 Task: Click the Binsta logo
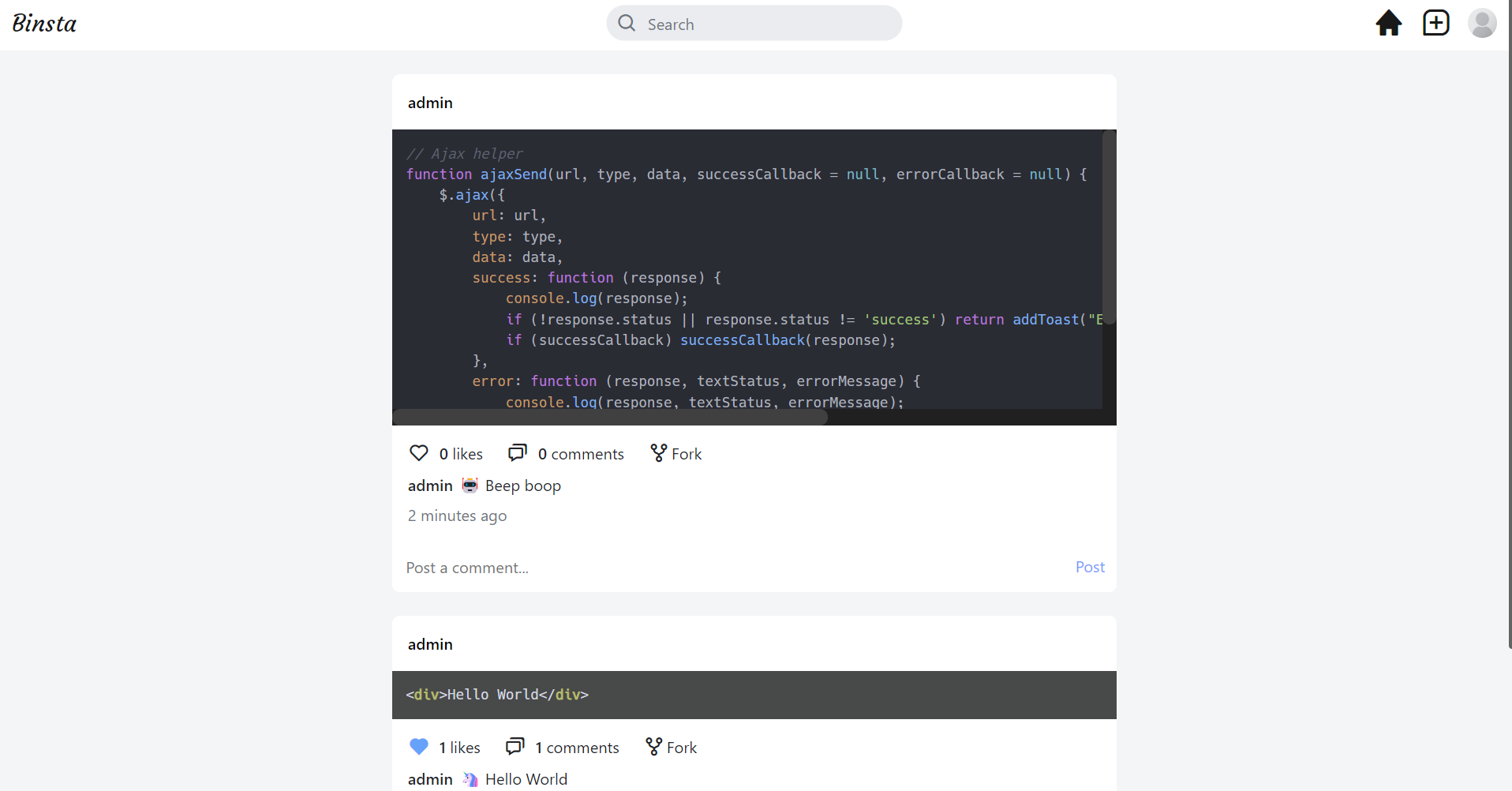[43, 23]
